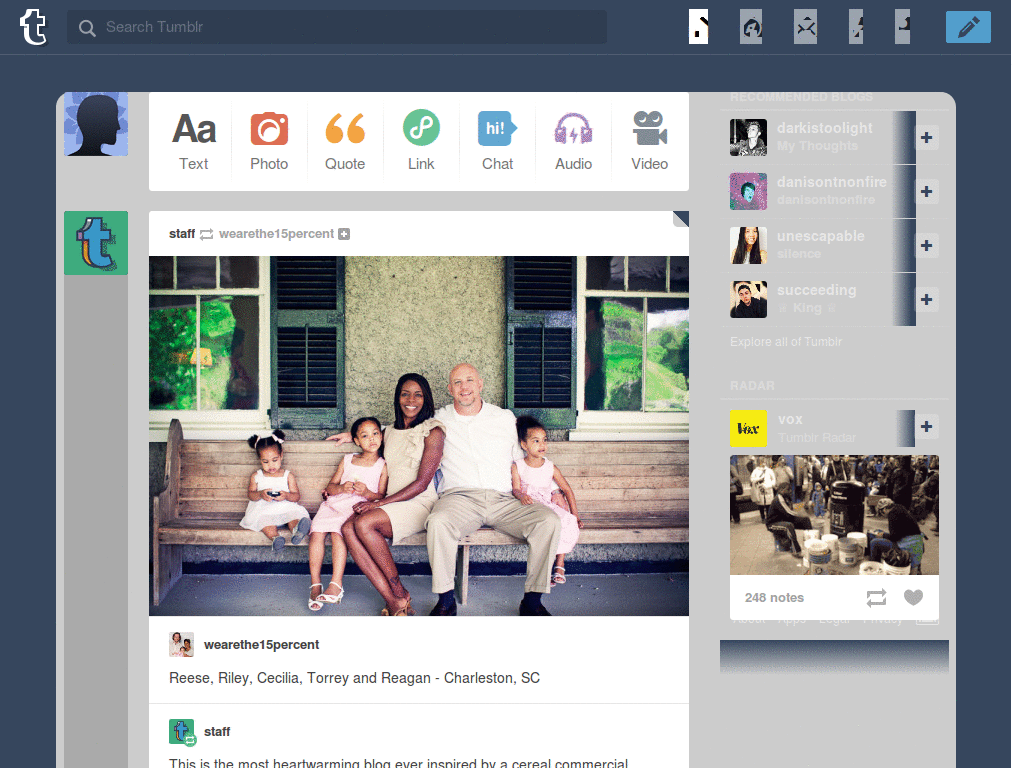Click the small staff avatar in reblog trail
The image size is (1024, 768).
point(182,731)
